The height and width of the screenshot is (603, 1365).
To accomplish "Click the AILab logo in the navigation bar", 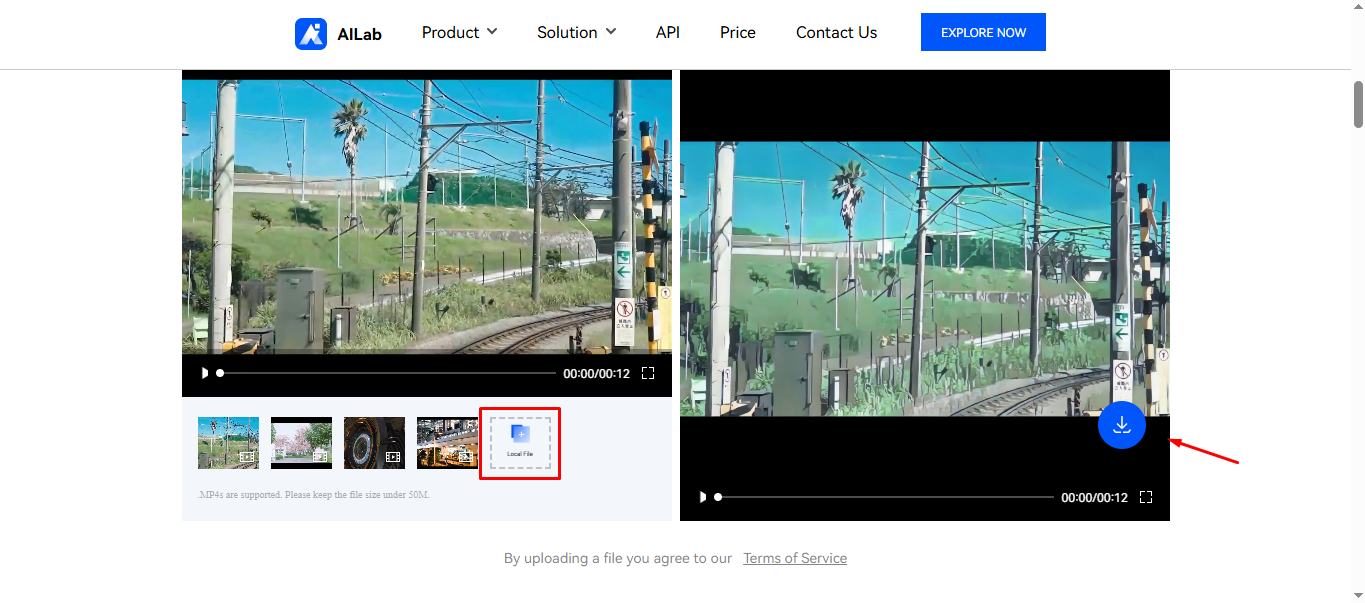I will (338, 32).
